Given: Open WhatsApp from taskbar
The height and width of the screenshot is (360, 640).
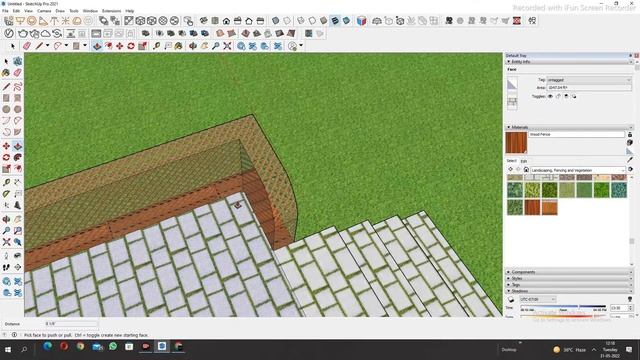Looking at the screenshot, I should coord(113,347).
